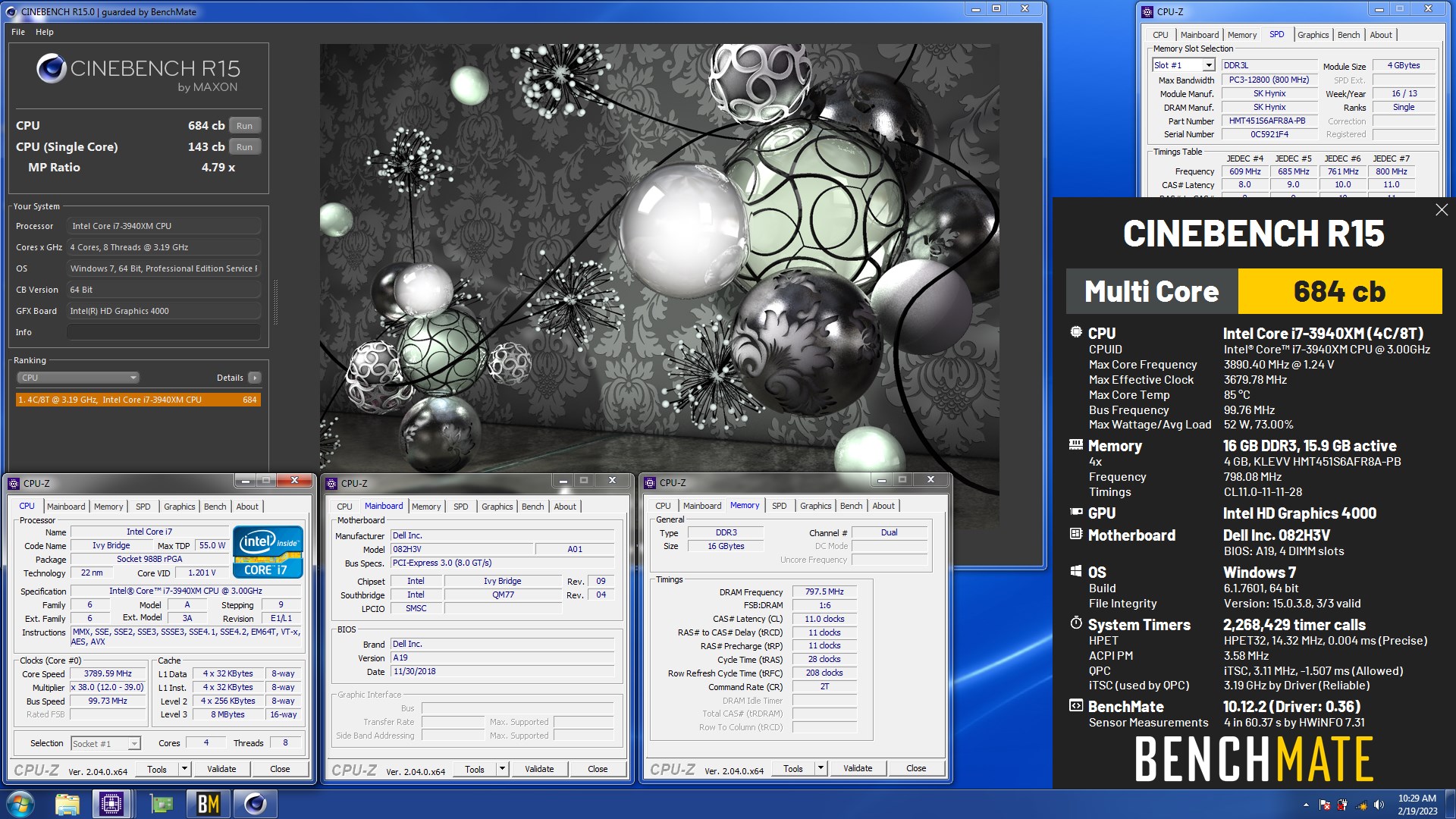Select the purple CPU-Z chip taskbar icon
Image resolution: width=1456 pixels, height=819 pixels.
coord(111,804)
